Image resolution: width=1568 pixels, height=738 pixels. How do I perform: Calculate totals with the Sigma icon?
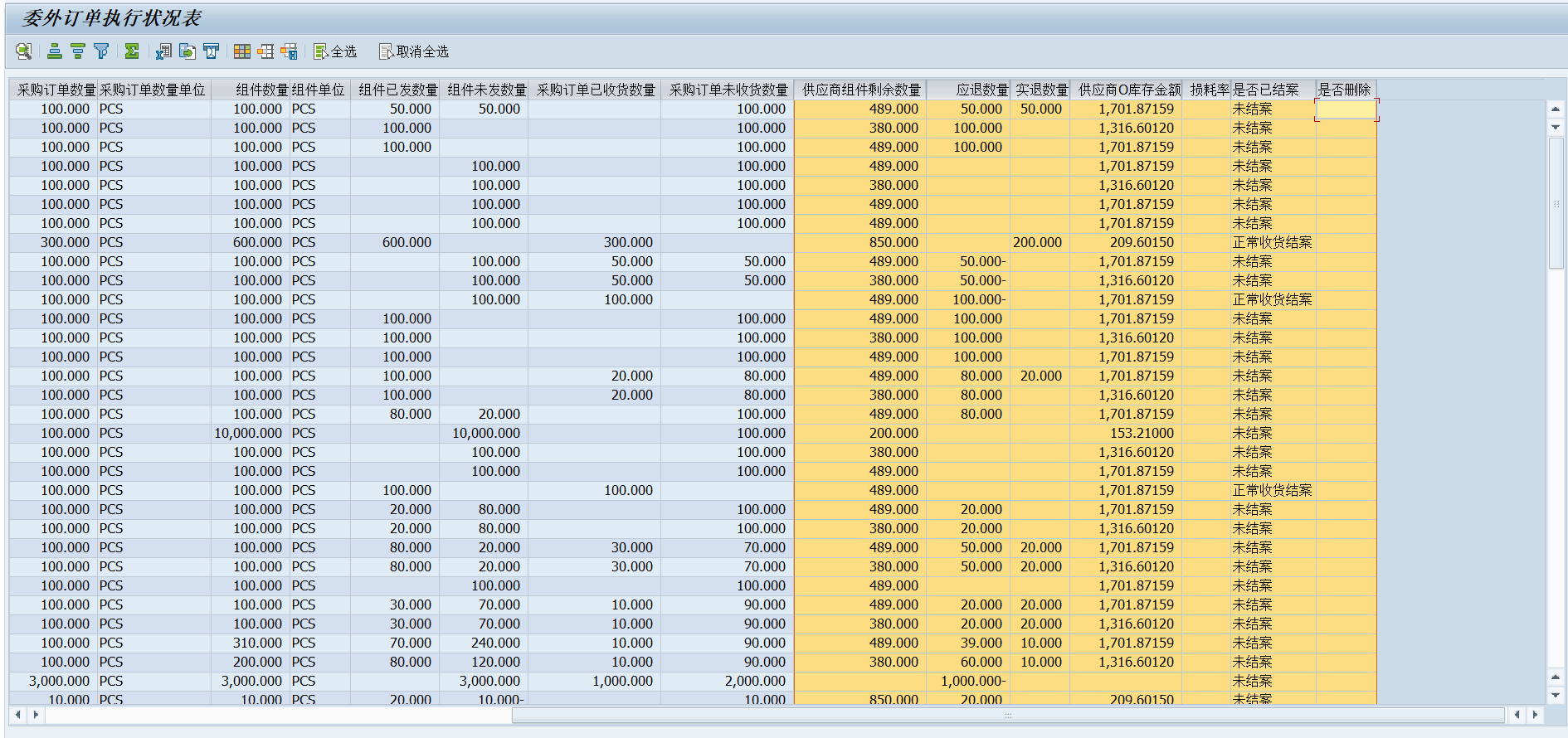pos(132,51)
